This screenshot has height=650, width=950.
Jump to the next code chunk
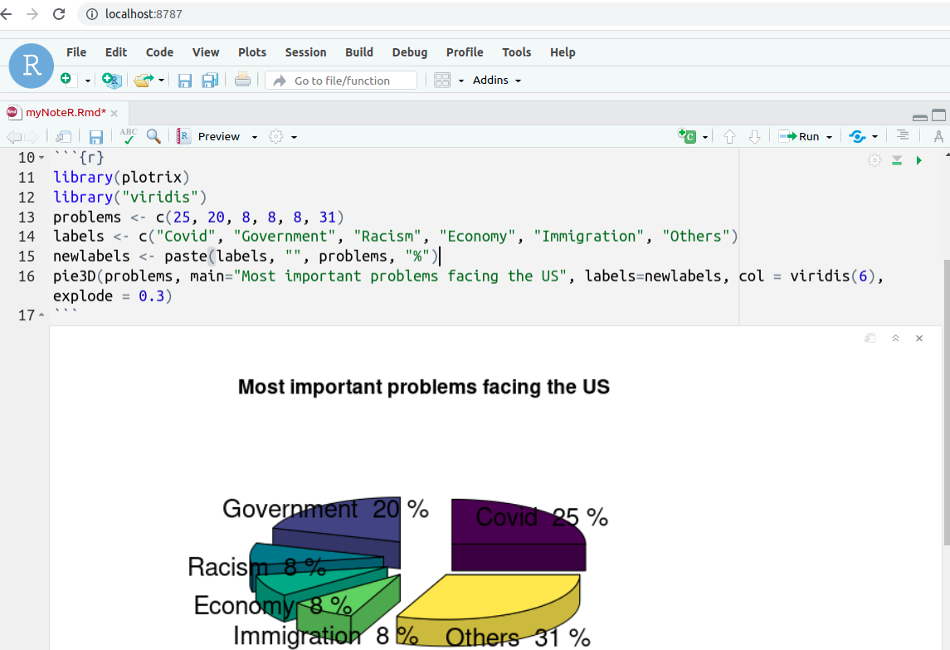[754, 136]
